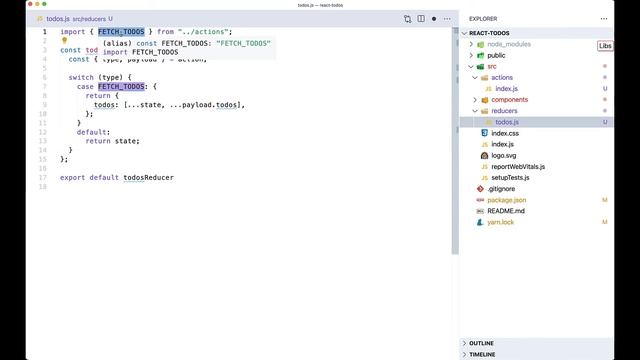Expand the components folder
This screenshot has height=360, width=640.
point(475,100)
